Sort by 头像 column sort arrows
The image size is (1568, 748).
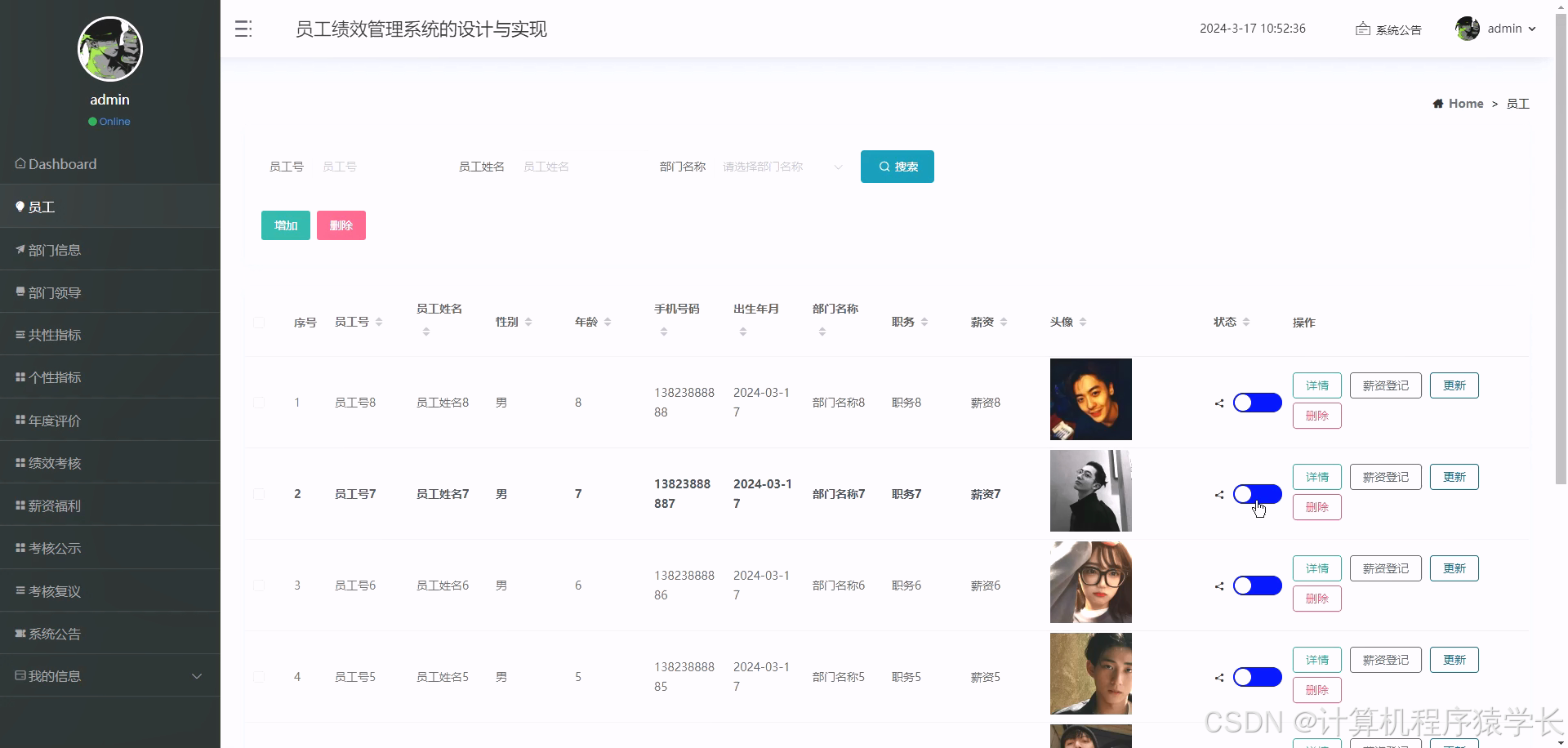(1083, 323)
